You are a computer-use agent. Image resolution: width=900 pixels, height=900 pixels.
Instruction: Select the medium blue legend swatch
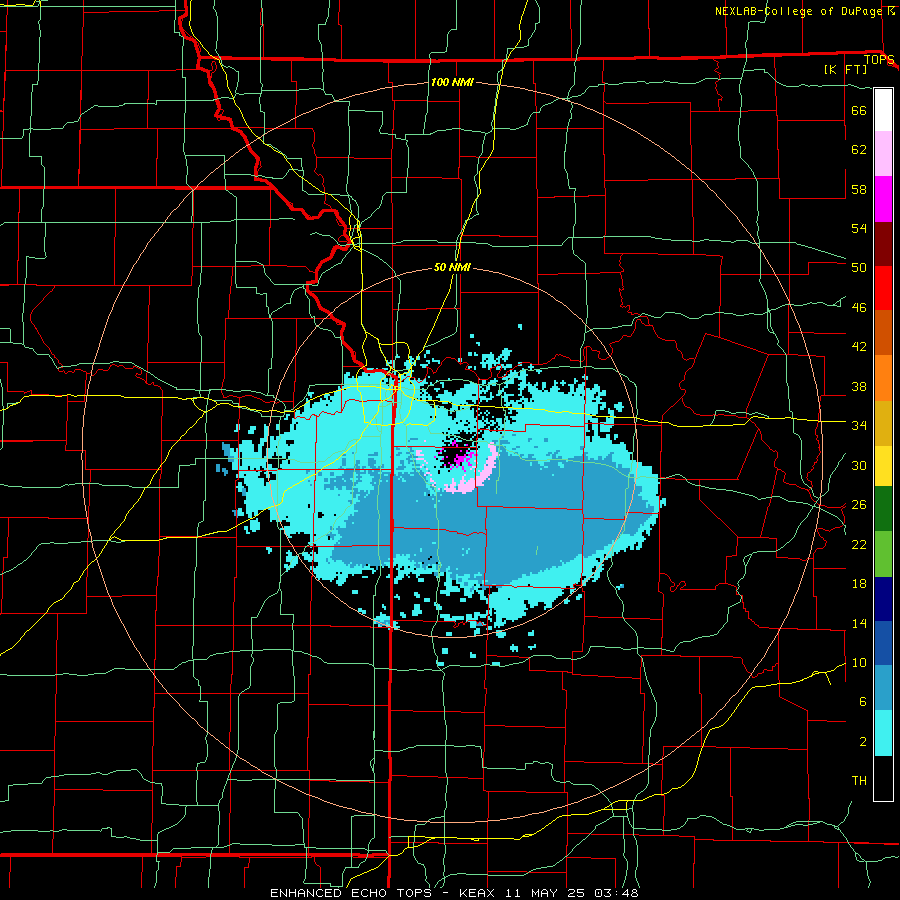click(883, 643)
